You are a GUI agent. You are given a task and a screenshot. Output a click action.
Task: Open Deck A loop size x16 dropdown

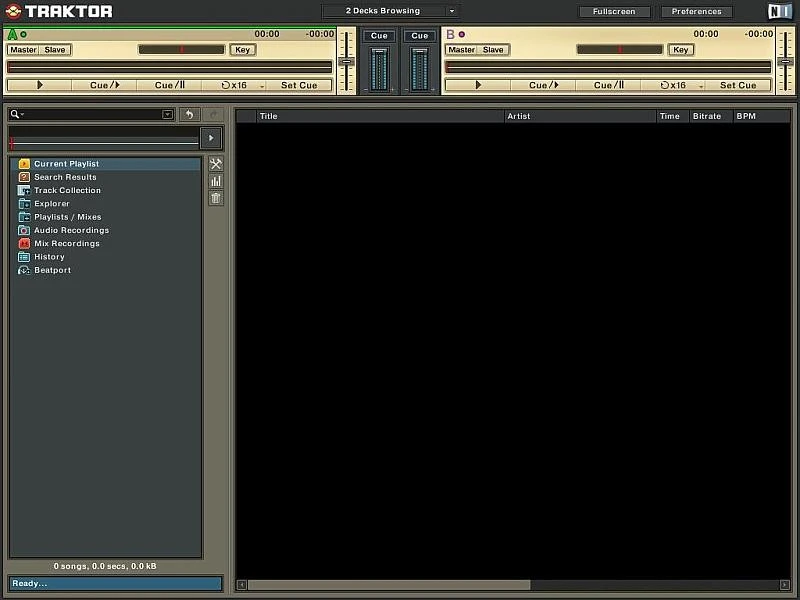(263, 86)
